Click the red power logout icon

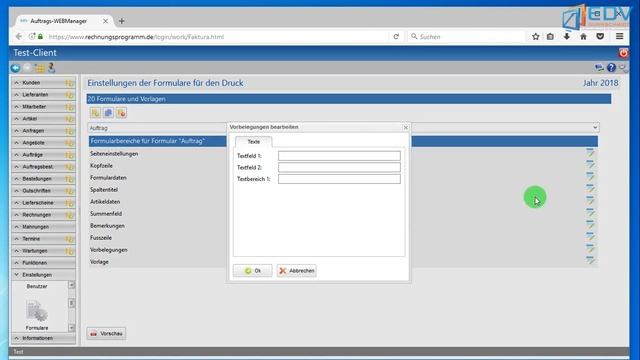(623, 53)
